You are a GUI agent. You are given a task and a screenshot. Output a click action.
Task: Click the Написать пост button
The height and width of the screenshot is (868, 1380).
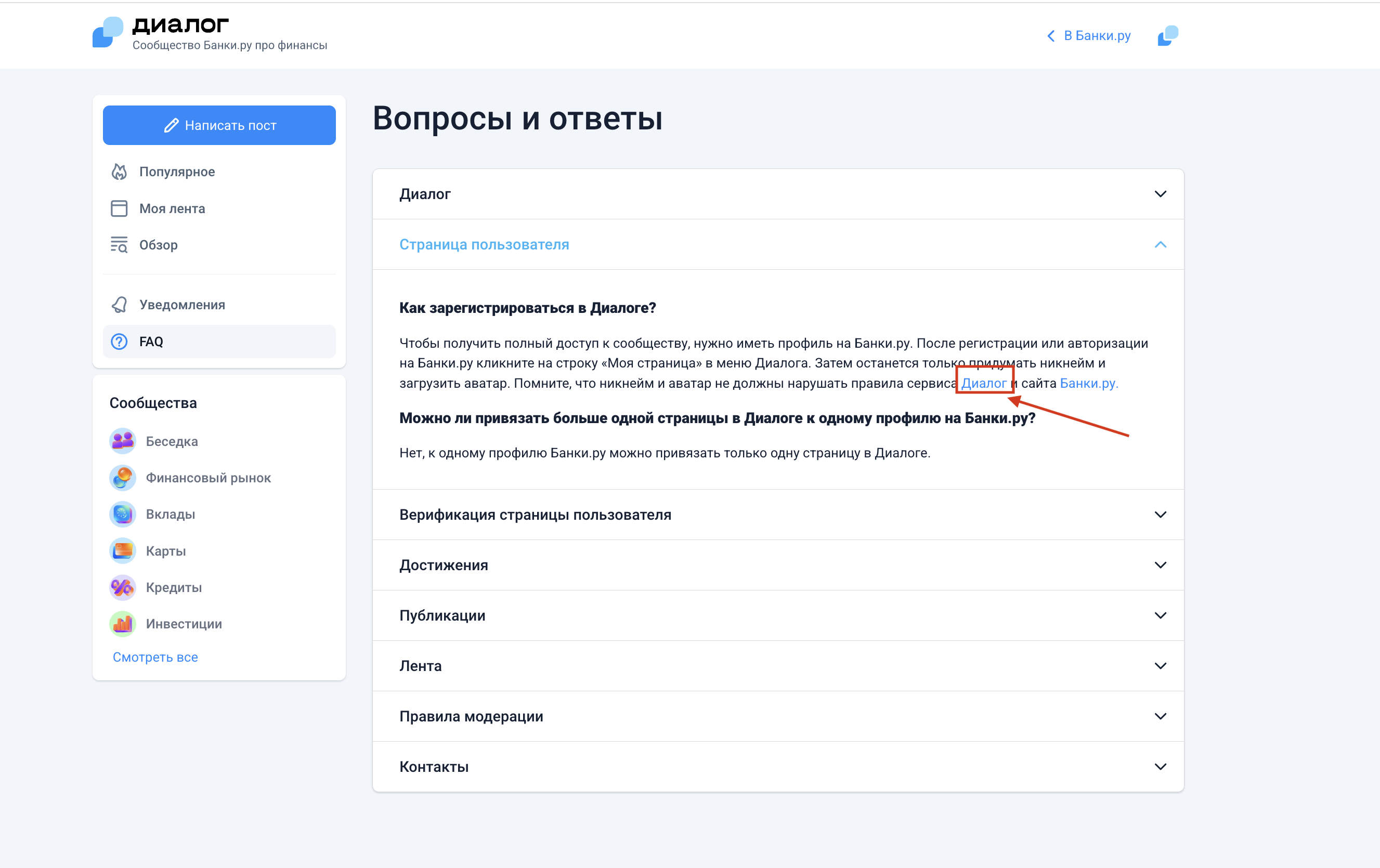(219, 125)
